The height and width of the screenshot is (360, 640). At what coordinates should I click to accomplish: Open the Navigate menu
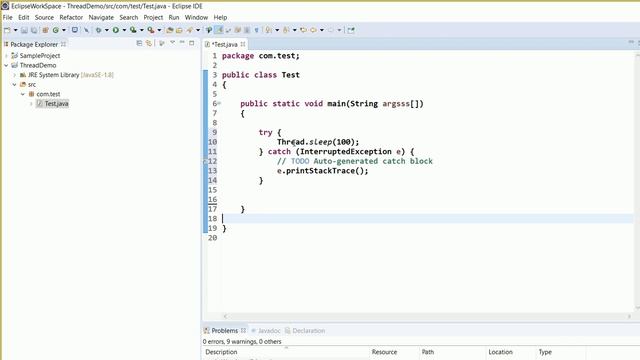[x=101, y=17]
